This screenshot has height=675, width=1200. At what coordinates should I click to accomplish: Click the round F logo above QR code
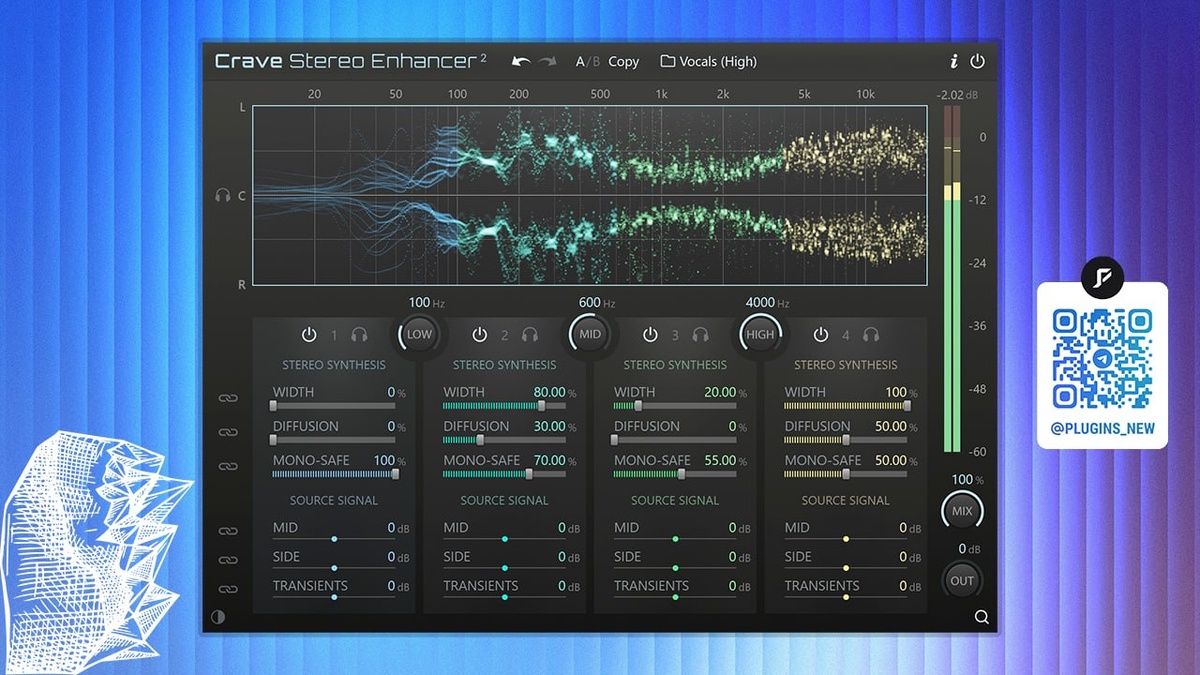tap(1102, 276)
